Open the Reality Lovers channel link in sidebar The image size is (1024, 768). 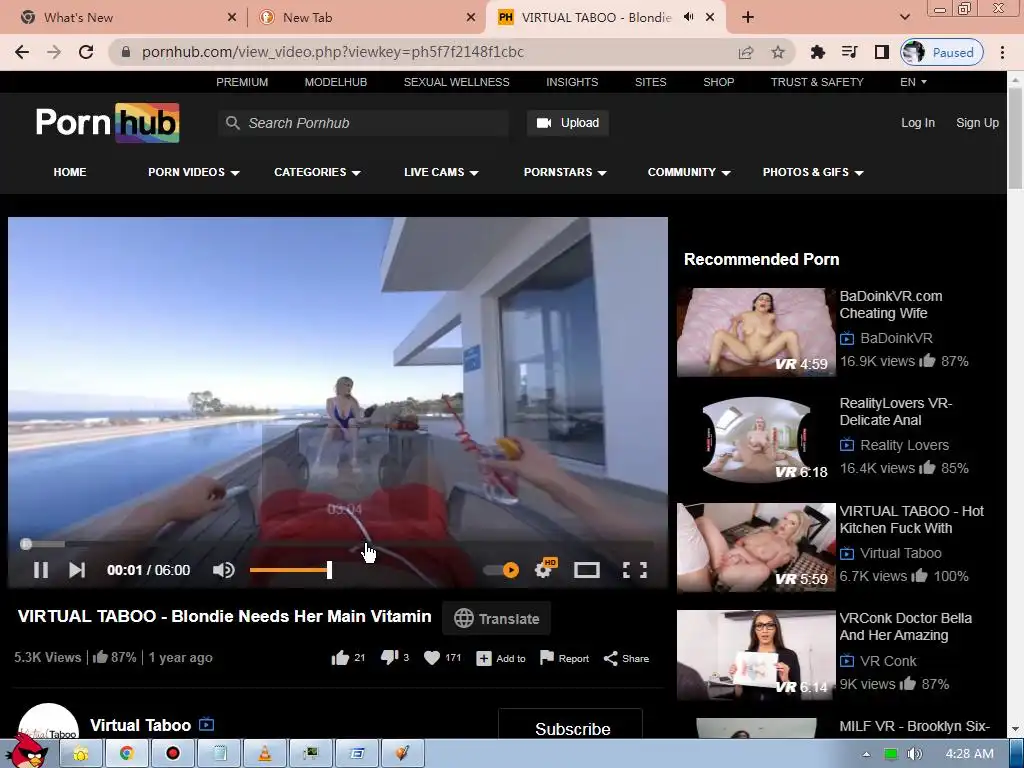904,445
